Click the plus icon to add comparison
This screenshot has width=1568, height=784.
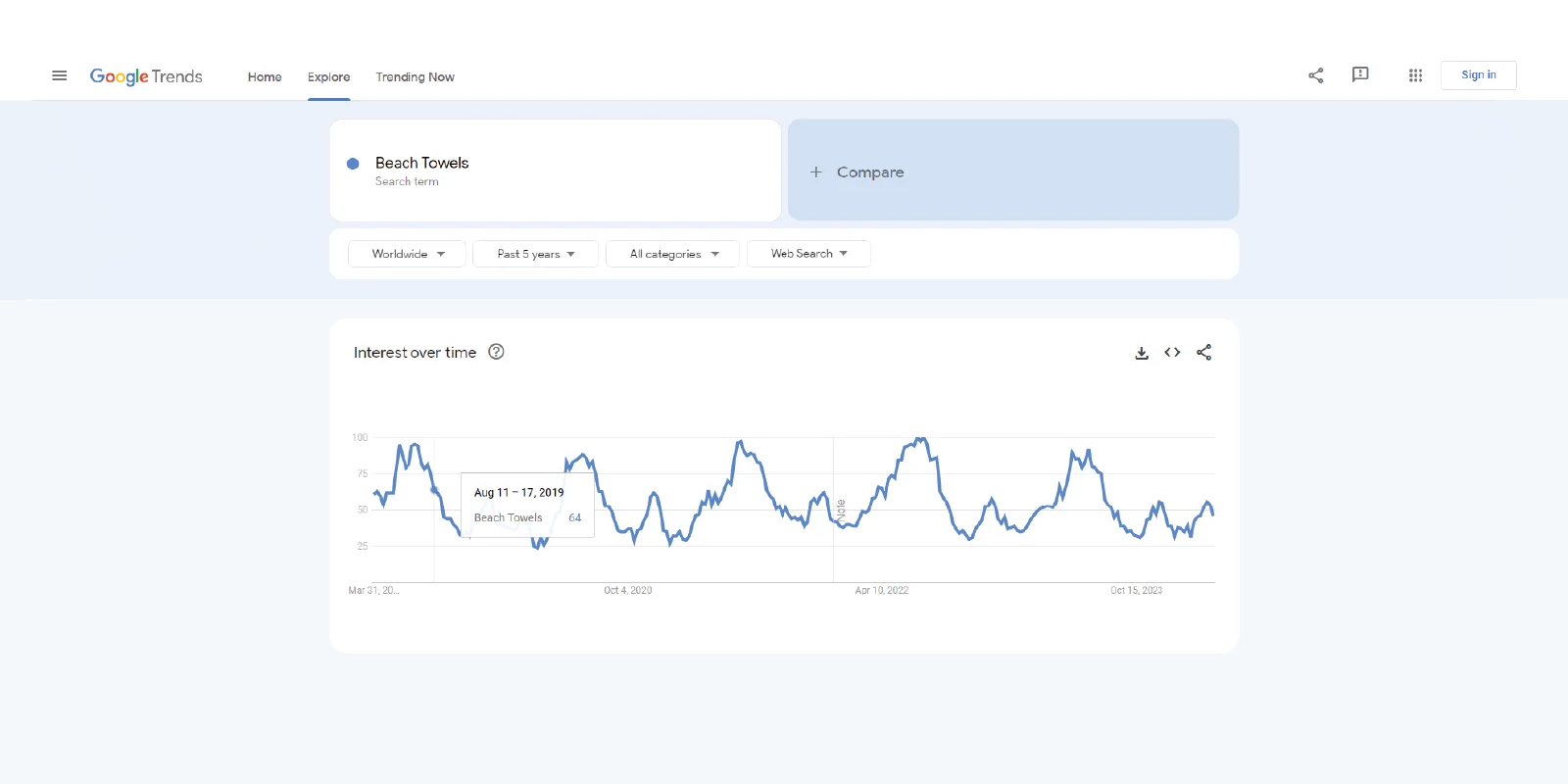tap(815, 171)
